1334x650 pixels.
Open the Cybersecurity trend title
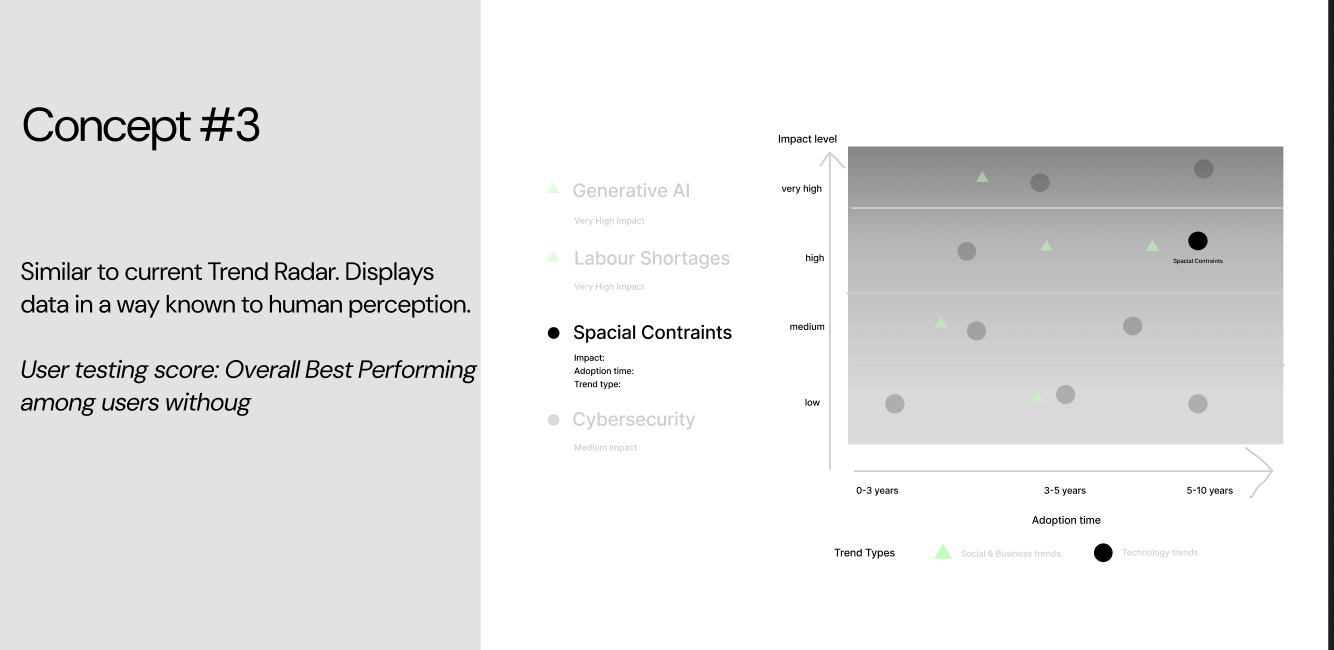[x=633, y=420]
